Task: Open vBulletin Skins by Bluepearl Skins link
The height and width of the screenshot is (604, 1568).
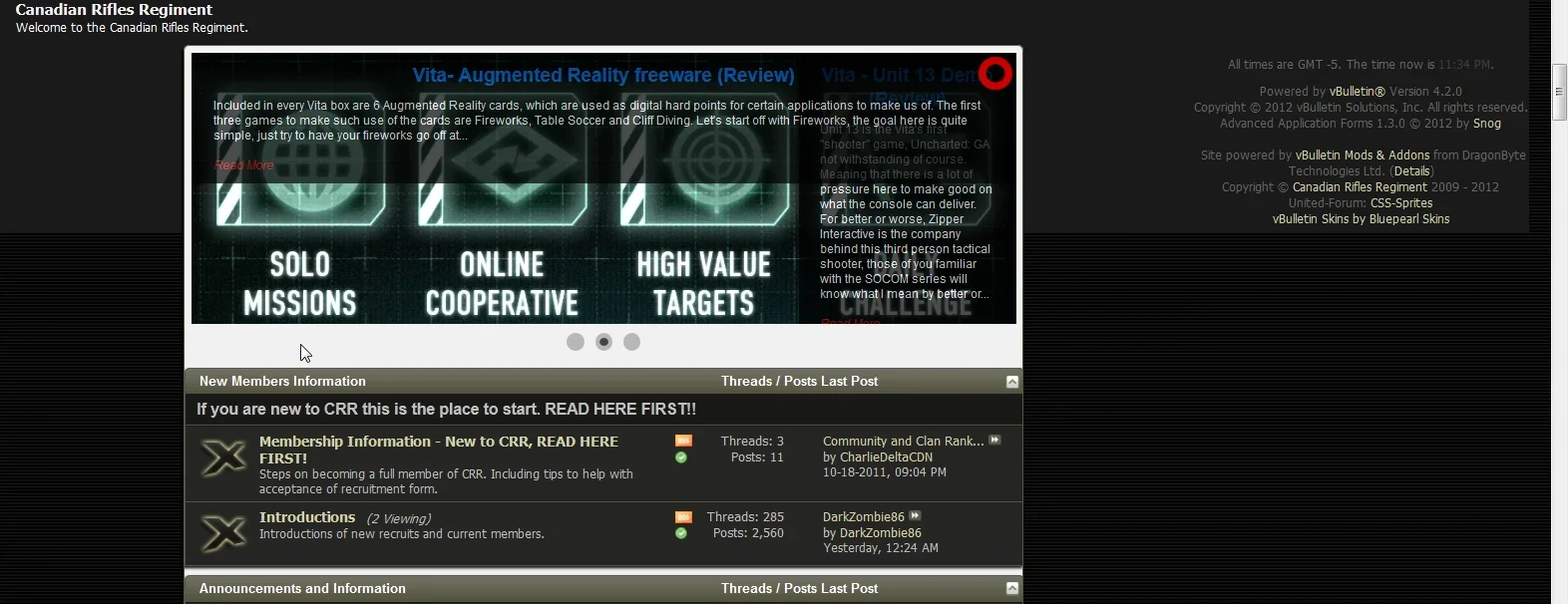Action: (1362, 219)
